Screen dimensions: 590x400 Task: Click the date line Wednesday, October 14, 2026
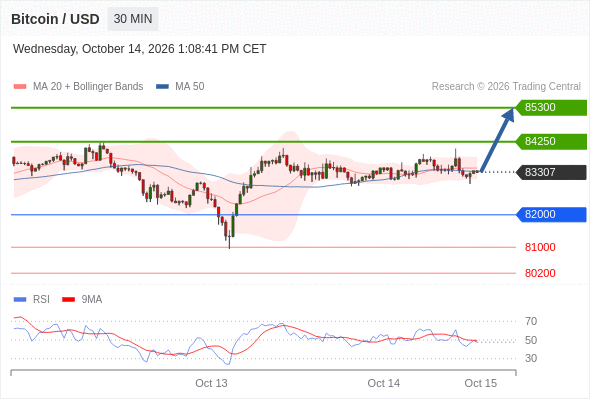(140, 49)
